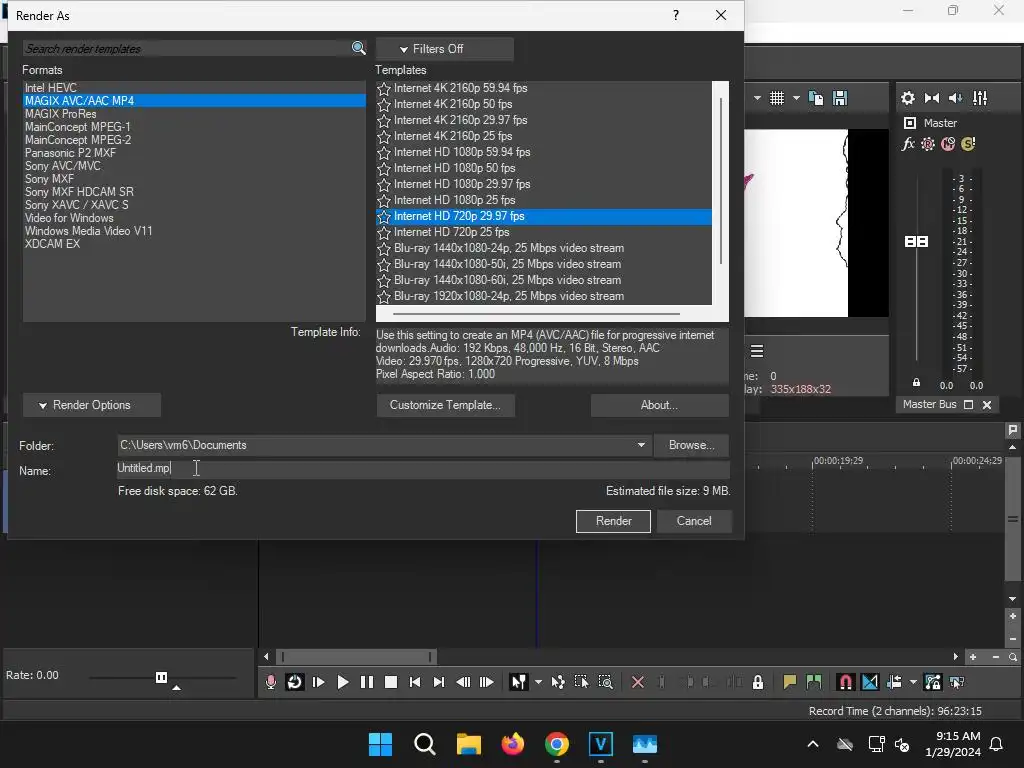The image size is (1024, 768).
Task: Insert marker with yellow flag icon
Action: coord(790,682)
